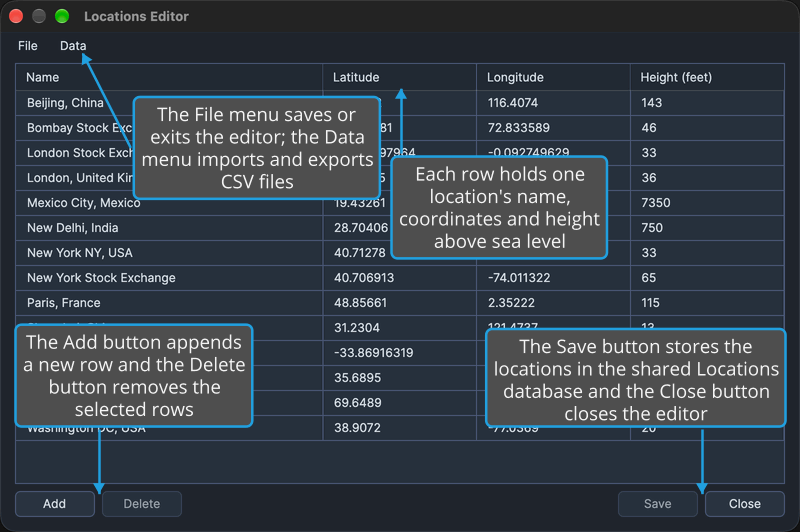Open the File menu
Image resolution: width=800 pixels, height=532 pixels.
click(x=28, y=46)
